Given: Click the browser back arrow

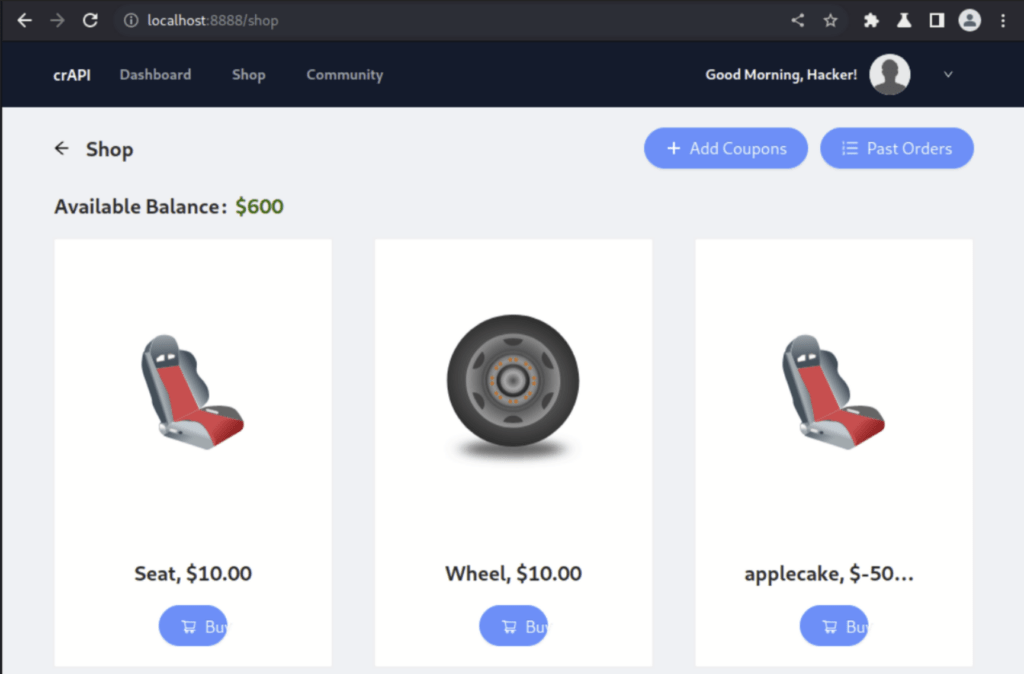Looking at the screenshot, I should point(24,20).
